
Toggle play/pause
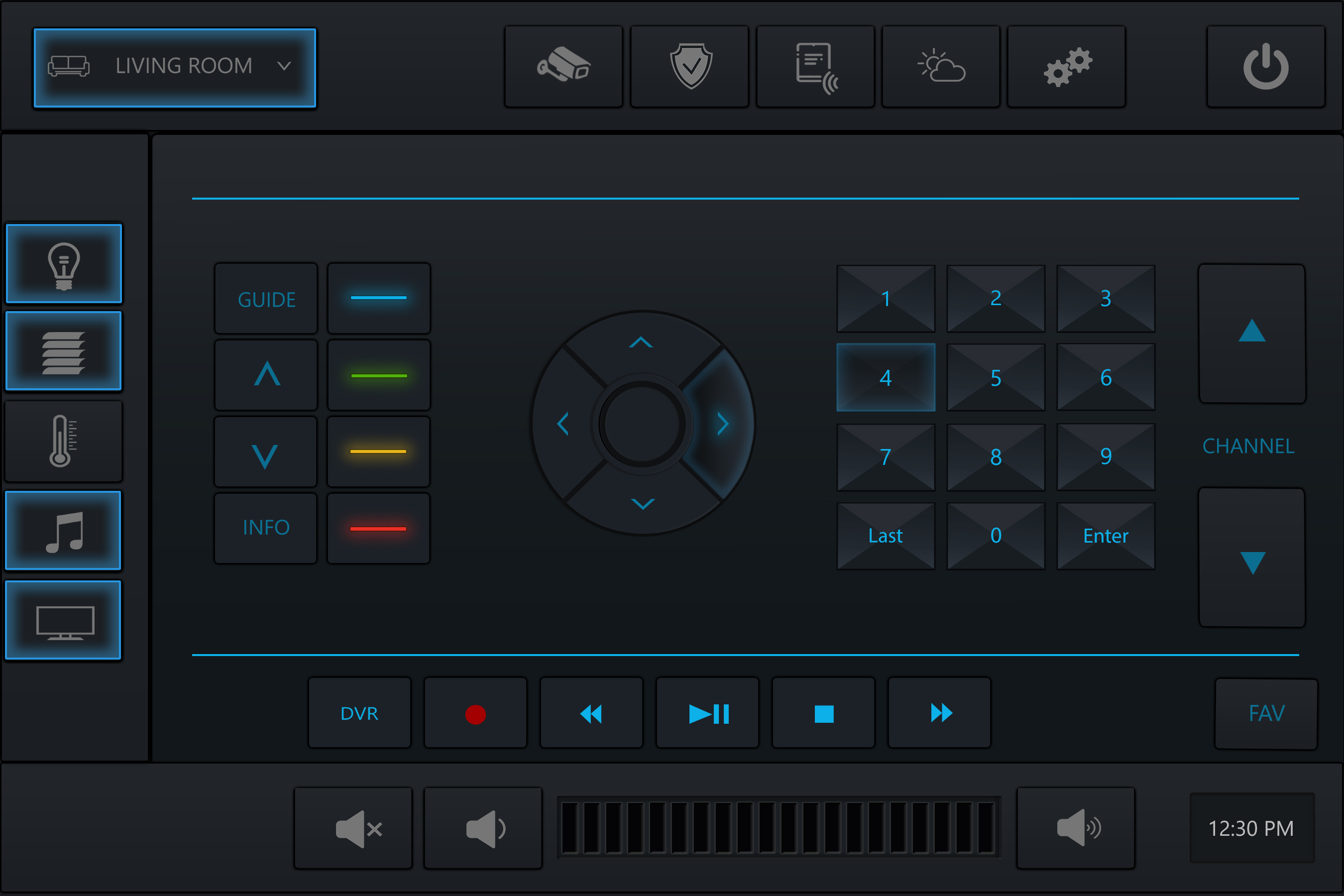[x=707, y=713]
